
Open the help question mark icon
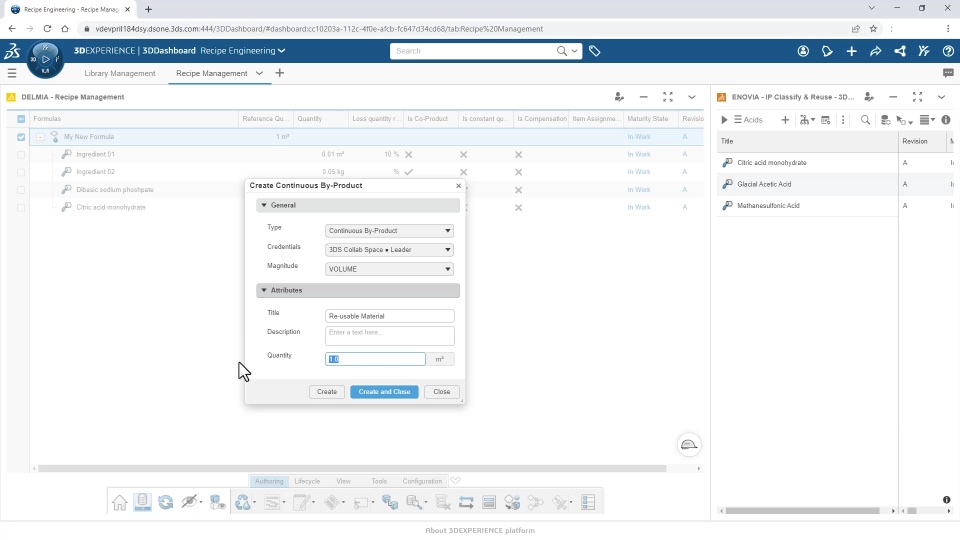[948, 51]
